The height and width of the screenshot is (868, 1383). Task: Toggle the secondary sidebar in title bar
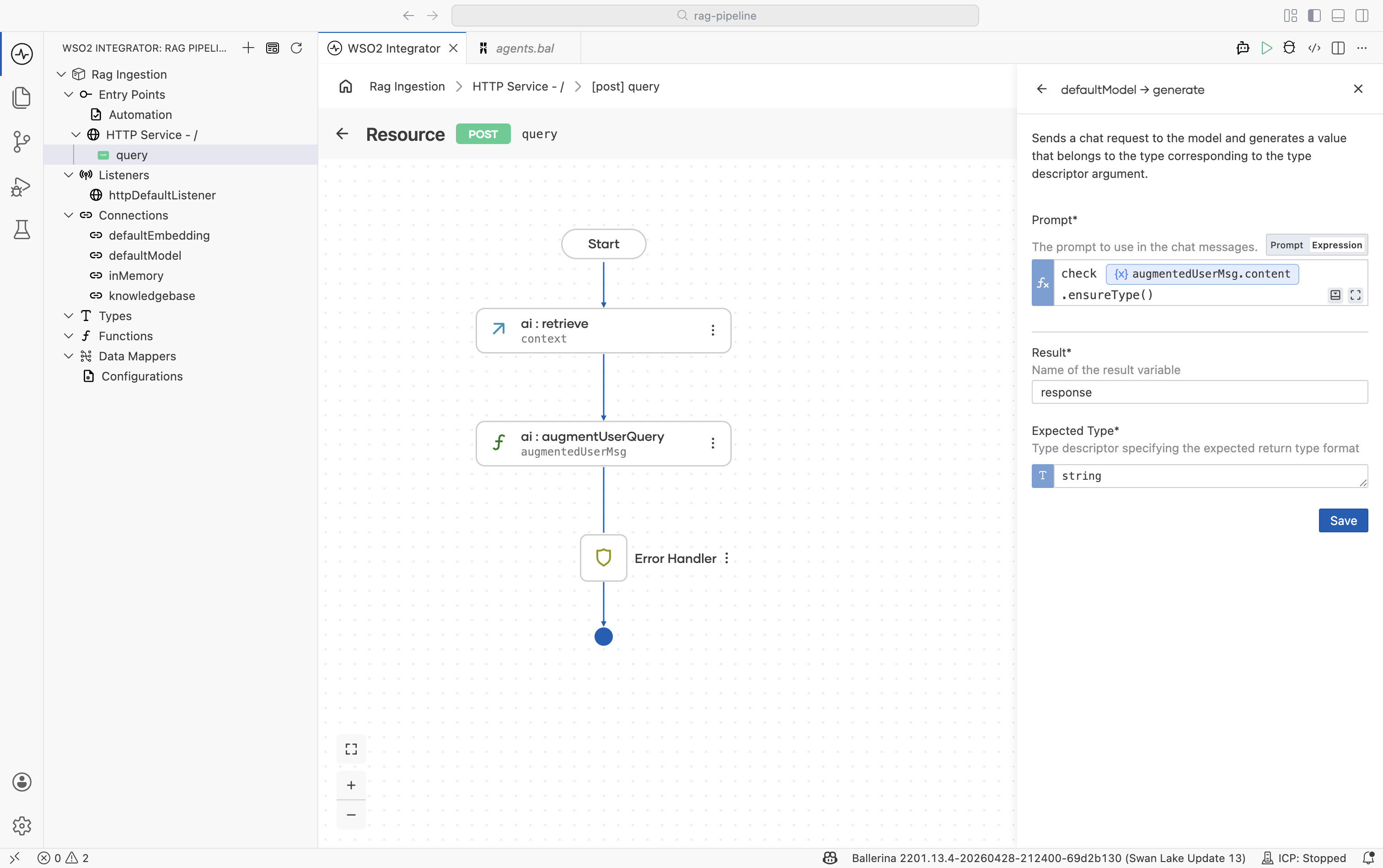coord(1362,16)
